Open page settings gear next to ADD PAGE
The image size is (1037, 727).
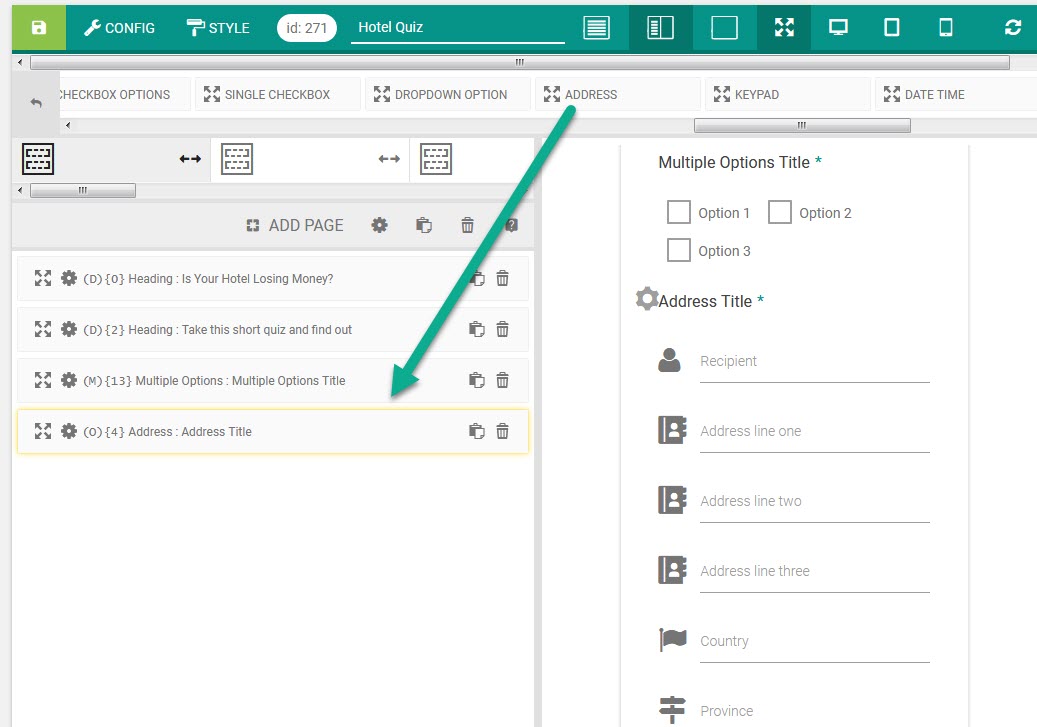(x=379, y=226)
